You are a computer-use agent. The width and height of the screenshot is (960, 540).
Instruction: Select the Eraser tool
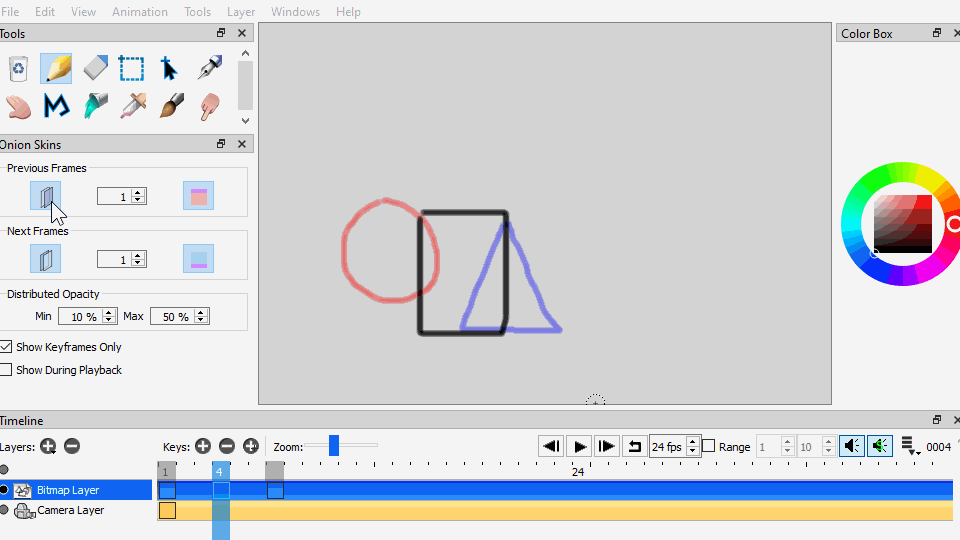click(96, 68)
